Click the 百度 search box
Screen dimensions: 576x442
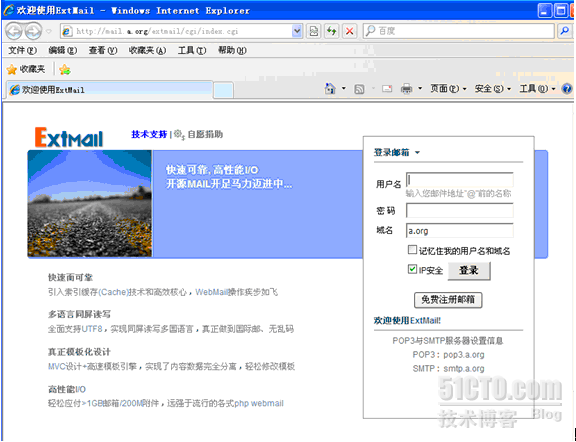coord(458,31)
